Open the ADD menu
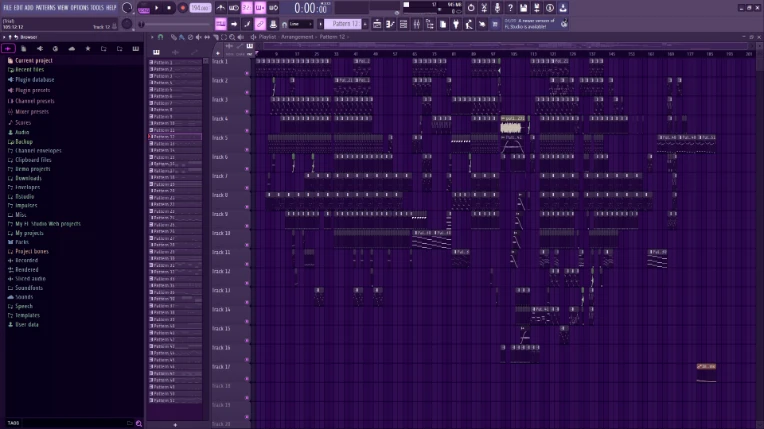The image size is (764, 429). click(29, 8)
